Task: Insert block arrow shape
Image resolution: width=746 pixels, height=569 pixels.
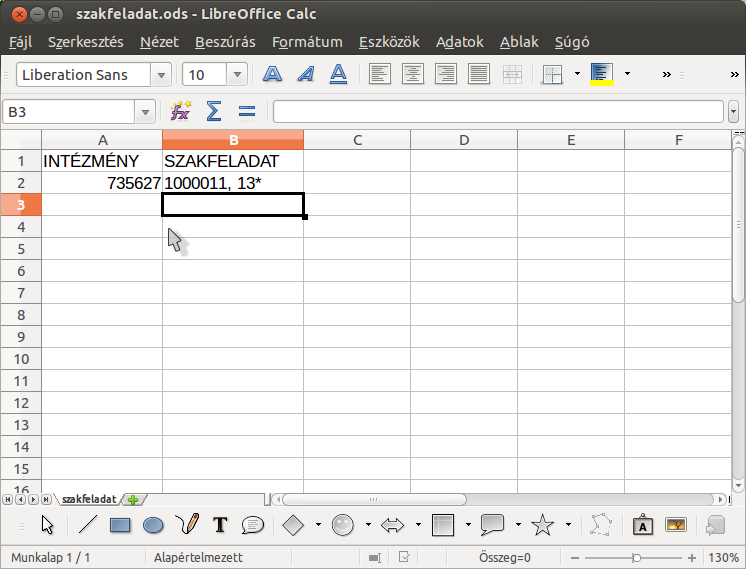Action: click(393, 525)
